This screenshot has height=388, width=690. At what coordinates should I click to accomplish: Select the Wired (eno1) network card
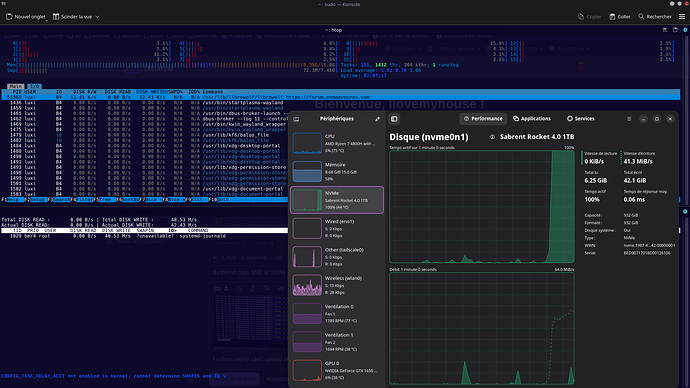337,228
